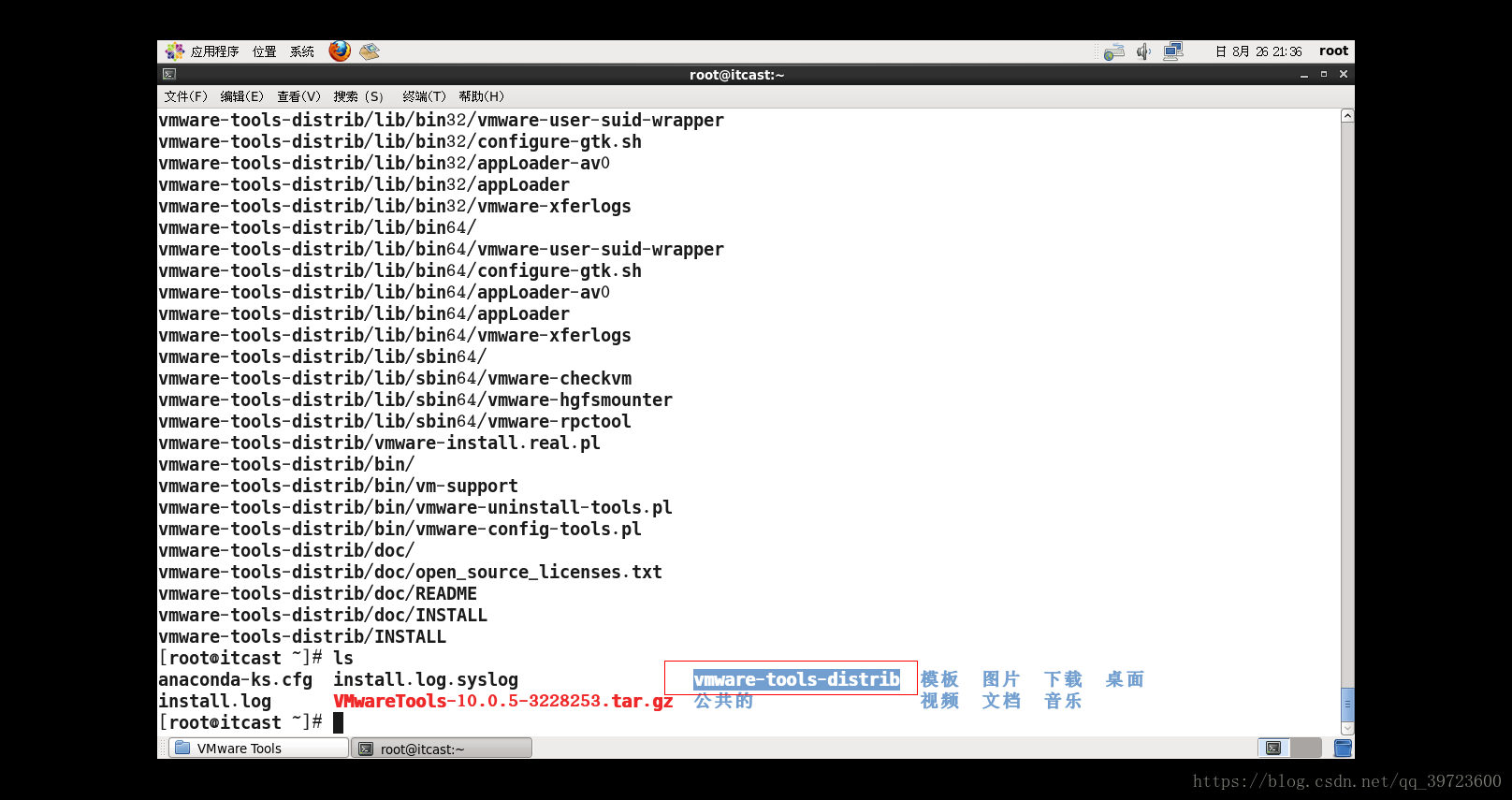1512x800 pixels.
Task: Click the 桌面 directory name
Action: [x=1125, y=679]
